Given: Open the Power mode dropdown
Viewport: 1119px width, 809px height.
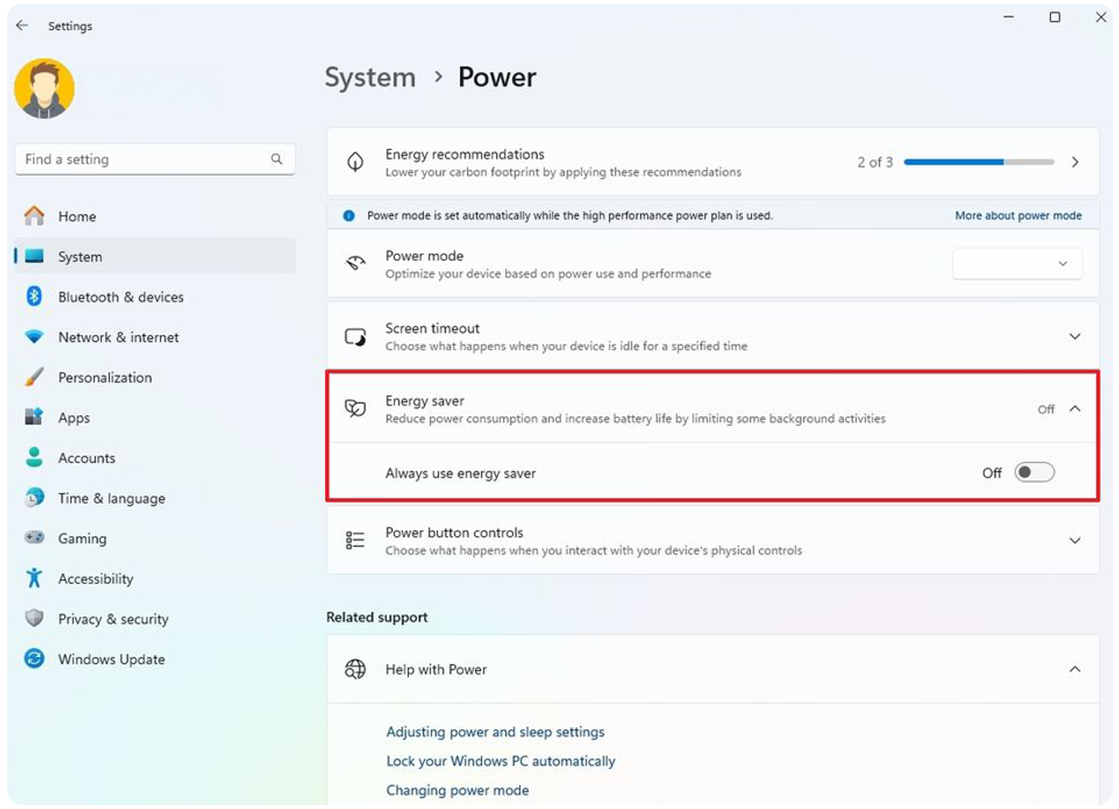Looking at the screenshot, I should pyautogui.click(x=1017, y=264).
